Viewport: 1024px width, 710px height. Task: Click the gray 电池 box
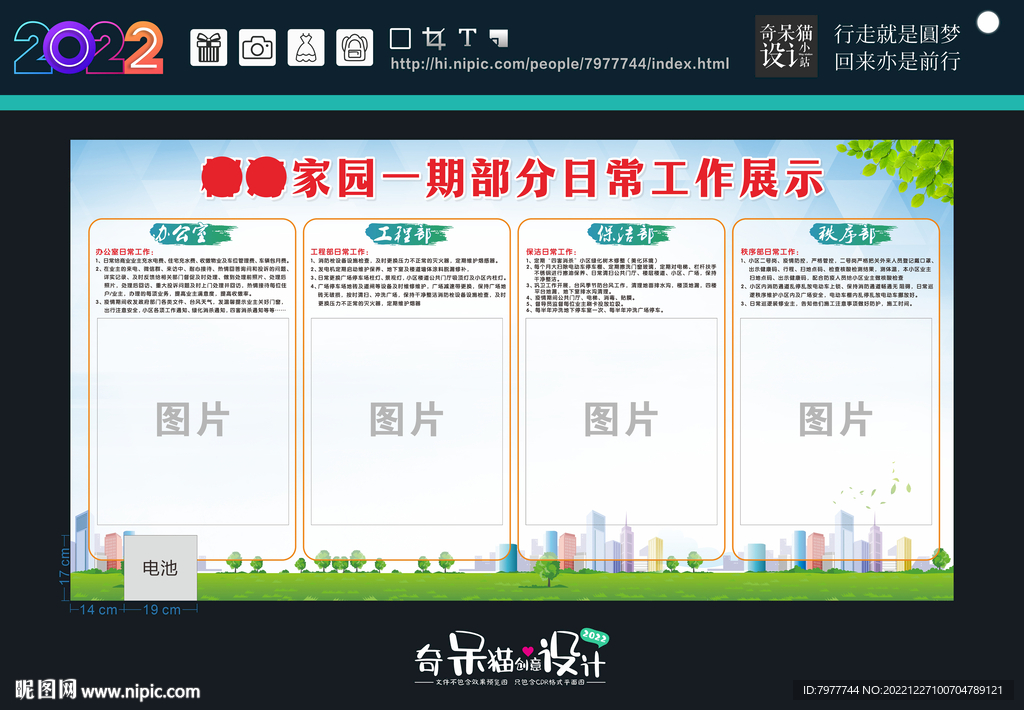161,568
